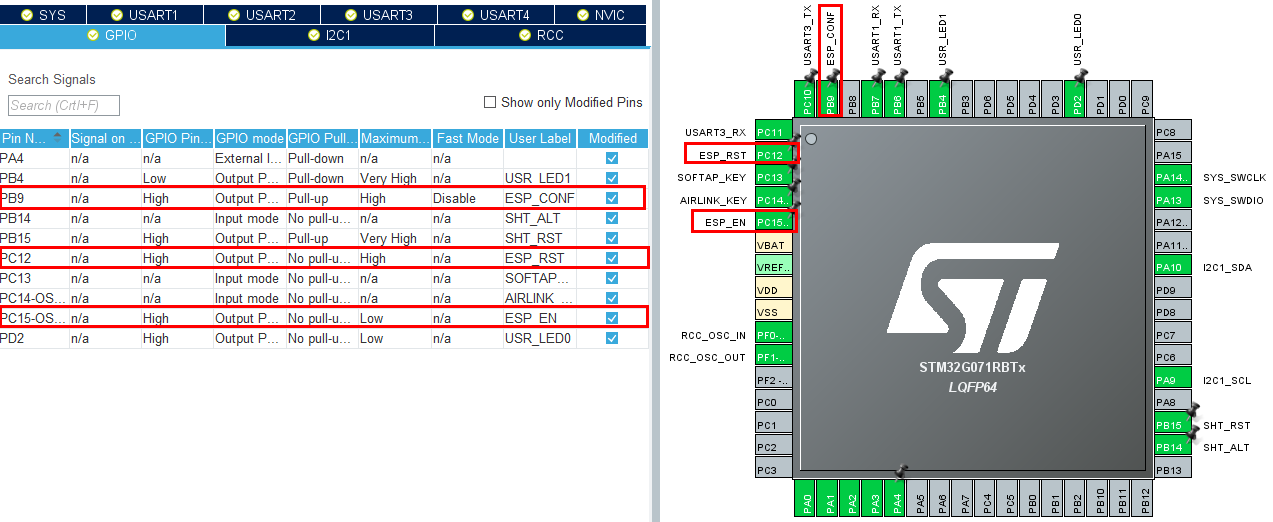
Task: Click the STM32G071RBTx chip body
Action: coord(972,298)
